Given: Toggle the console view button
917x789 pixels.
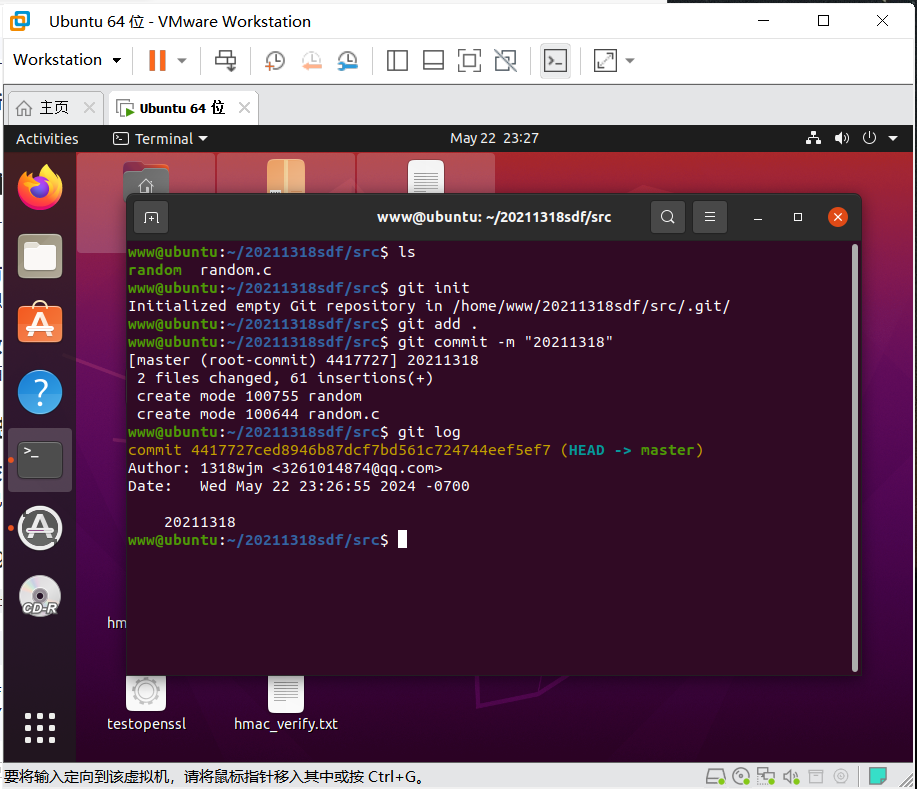Looking at the screenshot, I should pos(555,60).
